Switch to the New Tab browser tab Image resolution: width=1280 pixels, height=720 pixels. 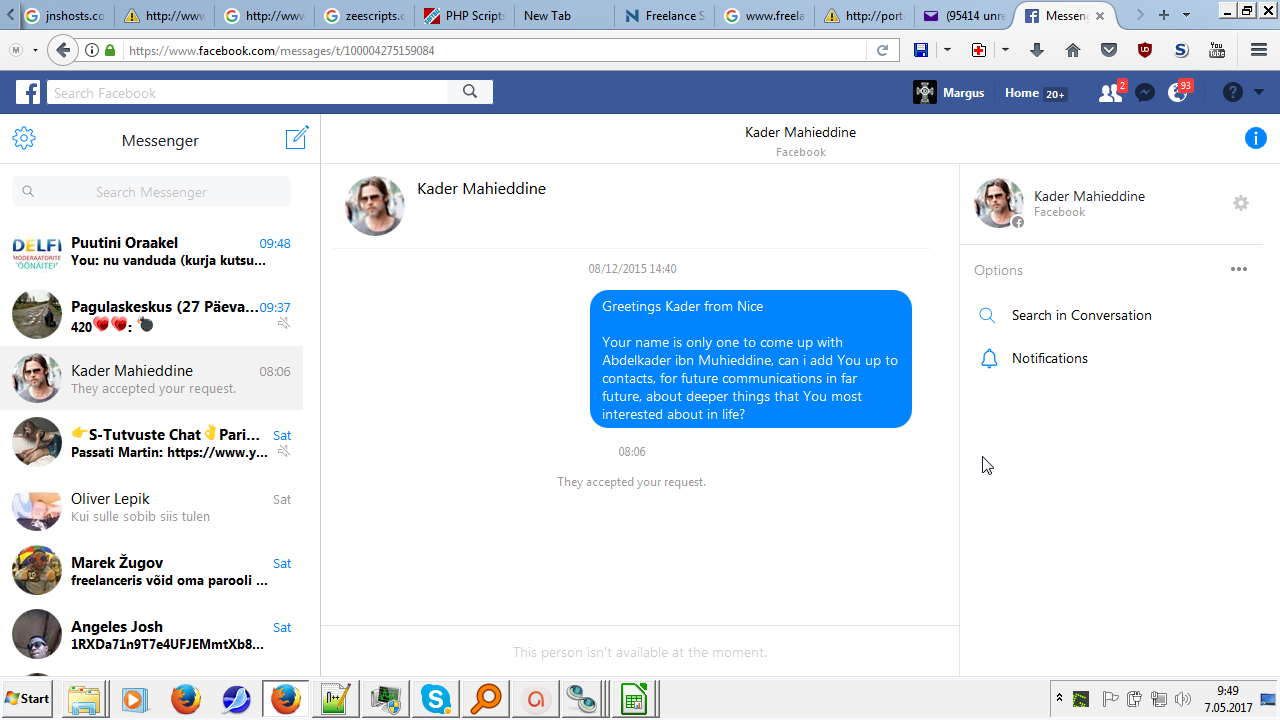point(564,15)
